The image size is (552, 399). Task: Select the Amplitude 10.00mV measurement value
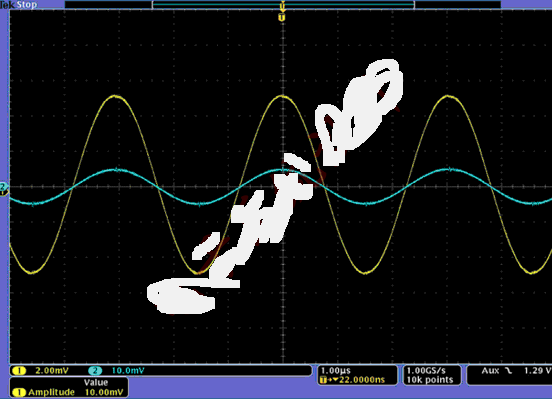pyautogui.click(x=104, y=392)
